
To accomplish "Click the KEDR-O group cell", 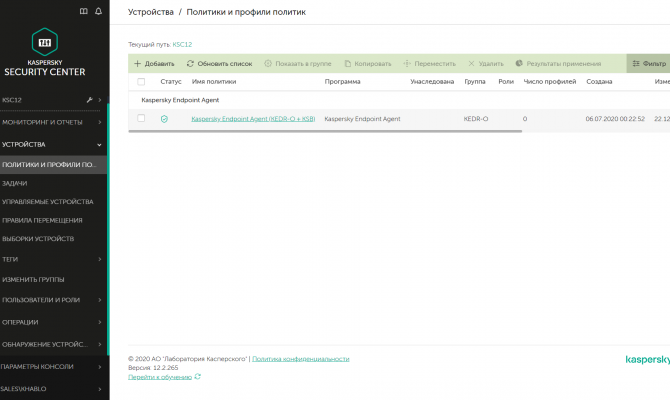I will point(476,119).
